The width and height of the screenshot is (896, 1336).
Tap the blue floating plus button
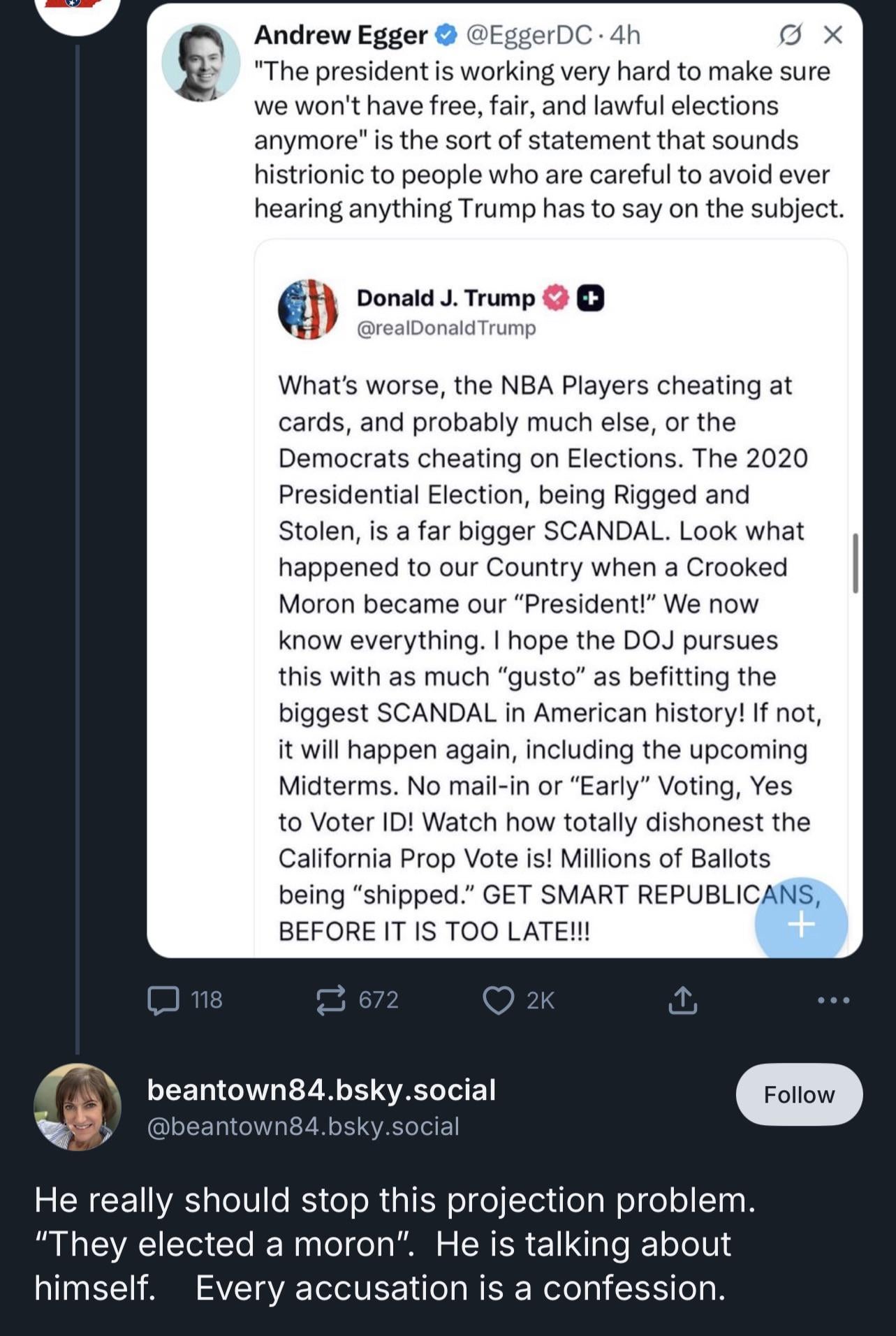[801, 923]
